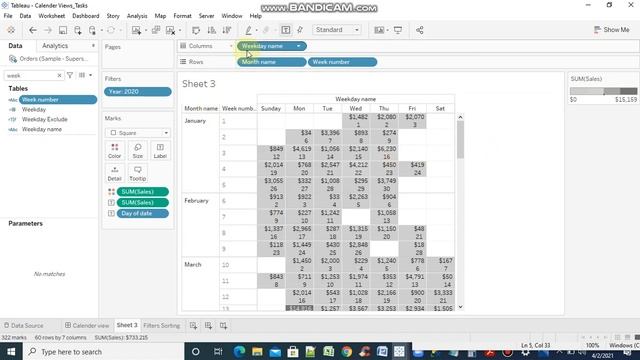Click the Undo back arrow in toolbar
This screenshot has height=360, width=640.
tap(33, 30)
